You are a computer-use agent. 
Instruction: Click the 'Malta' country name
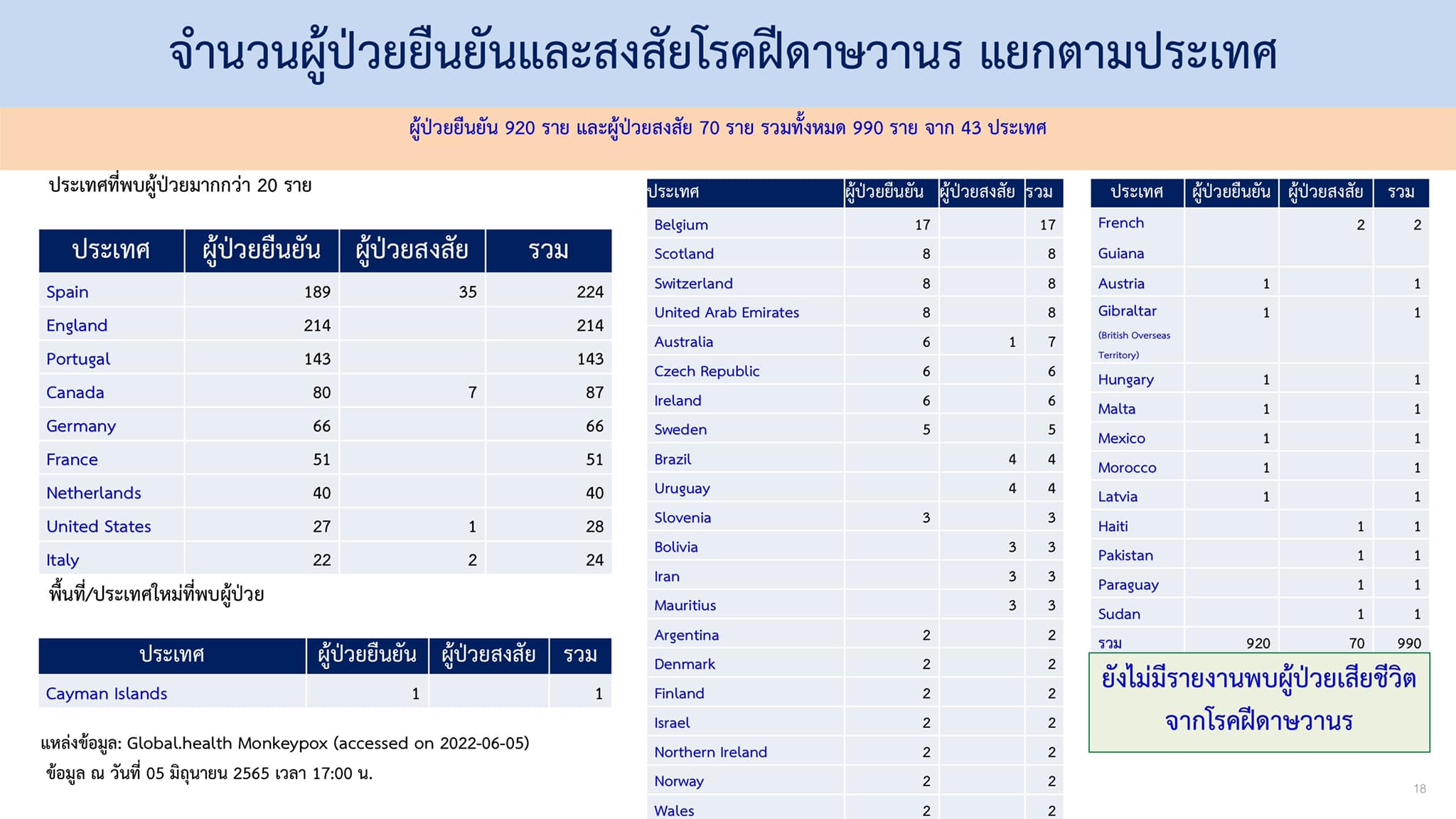[x=1116, y=409]
